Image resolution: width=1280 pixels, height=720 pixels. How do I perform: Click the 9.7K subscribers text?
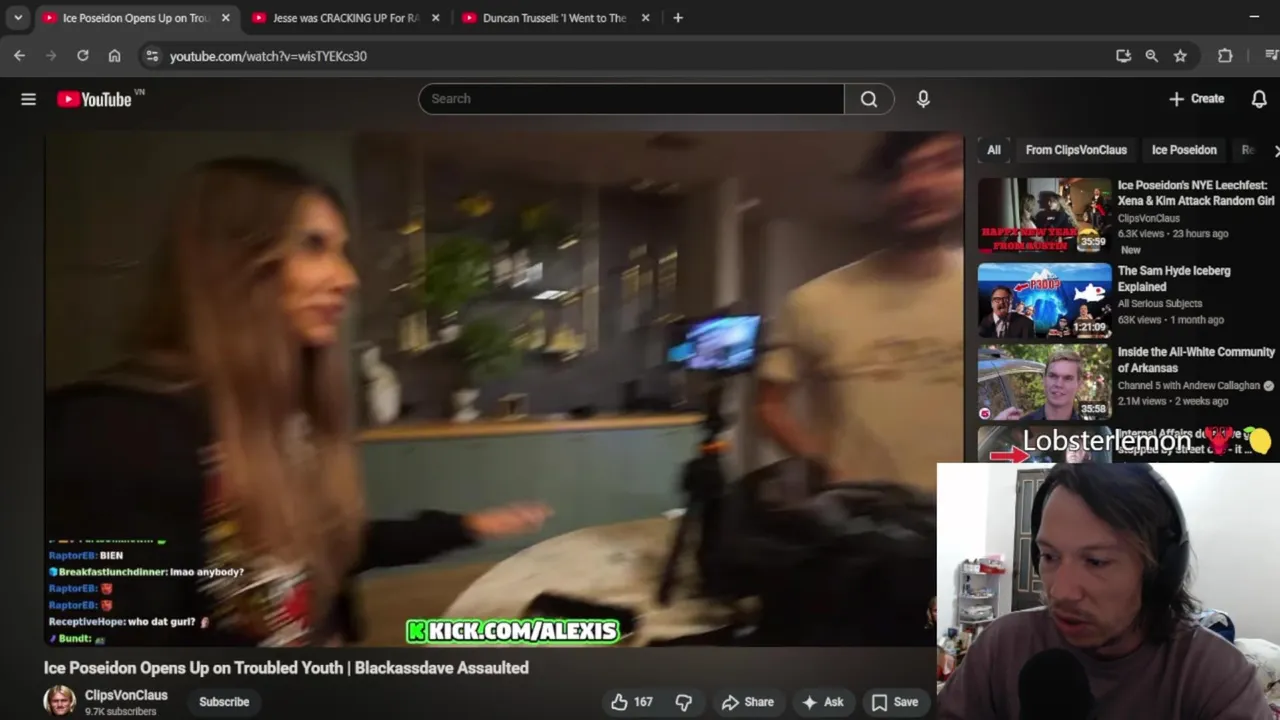tap(121, 712)
